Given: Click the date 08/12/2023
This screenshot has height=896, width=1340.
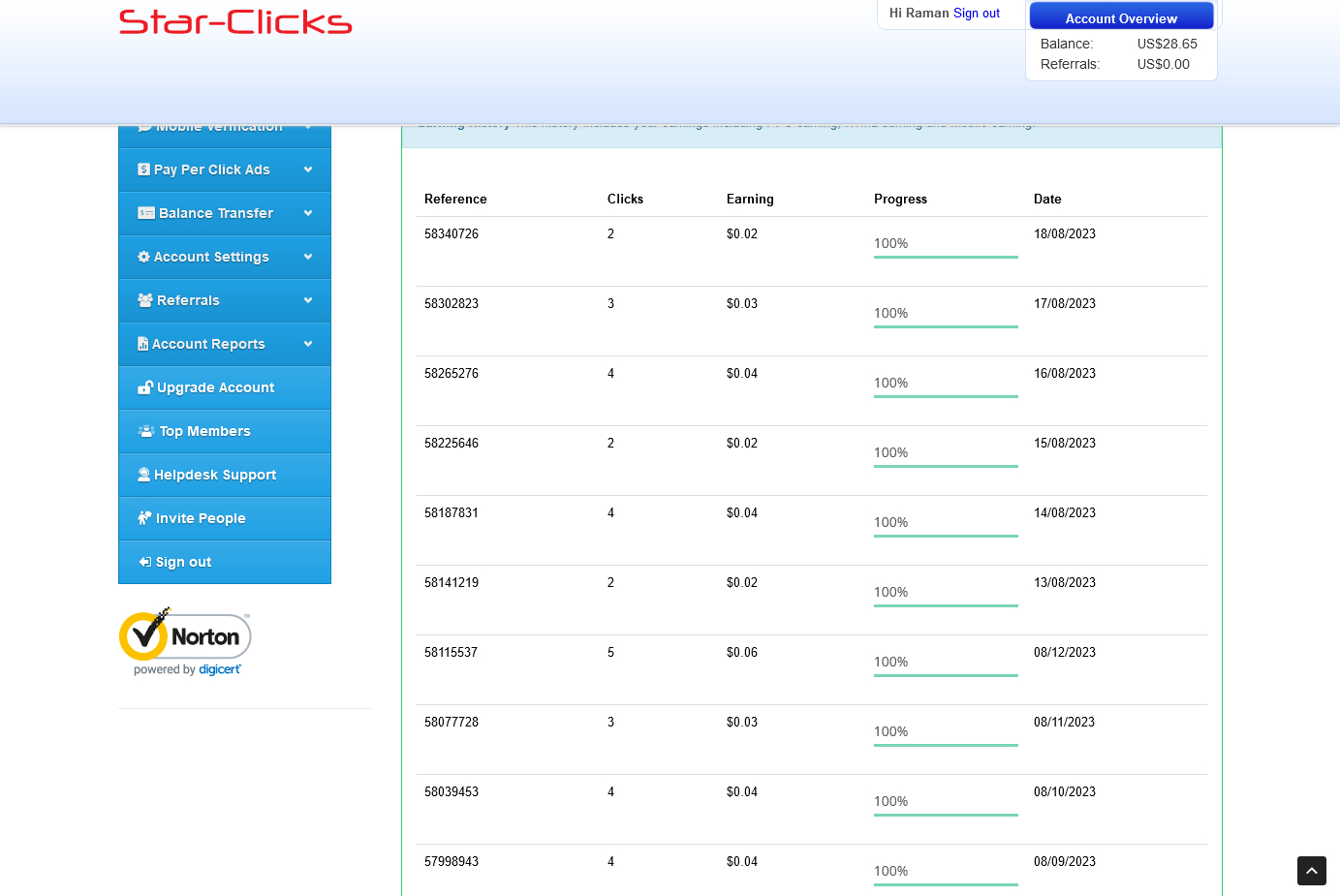Looking at the screenshot, I should 1065,652.
